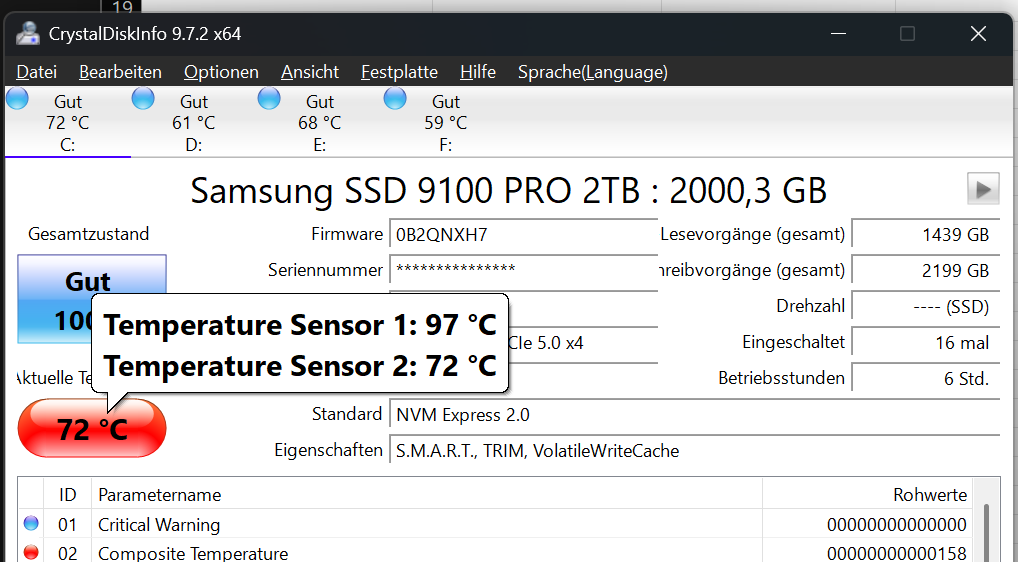Click the red status dot for Composite Temperature
Screen dimensions: 1018x562
31,552
